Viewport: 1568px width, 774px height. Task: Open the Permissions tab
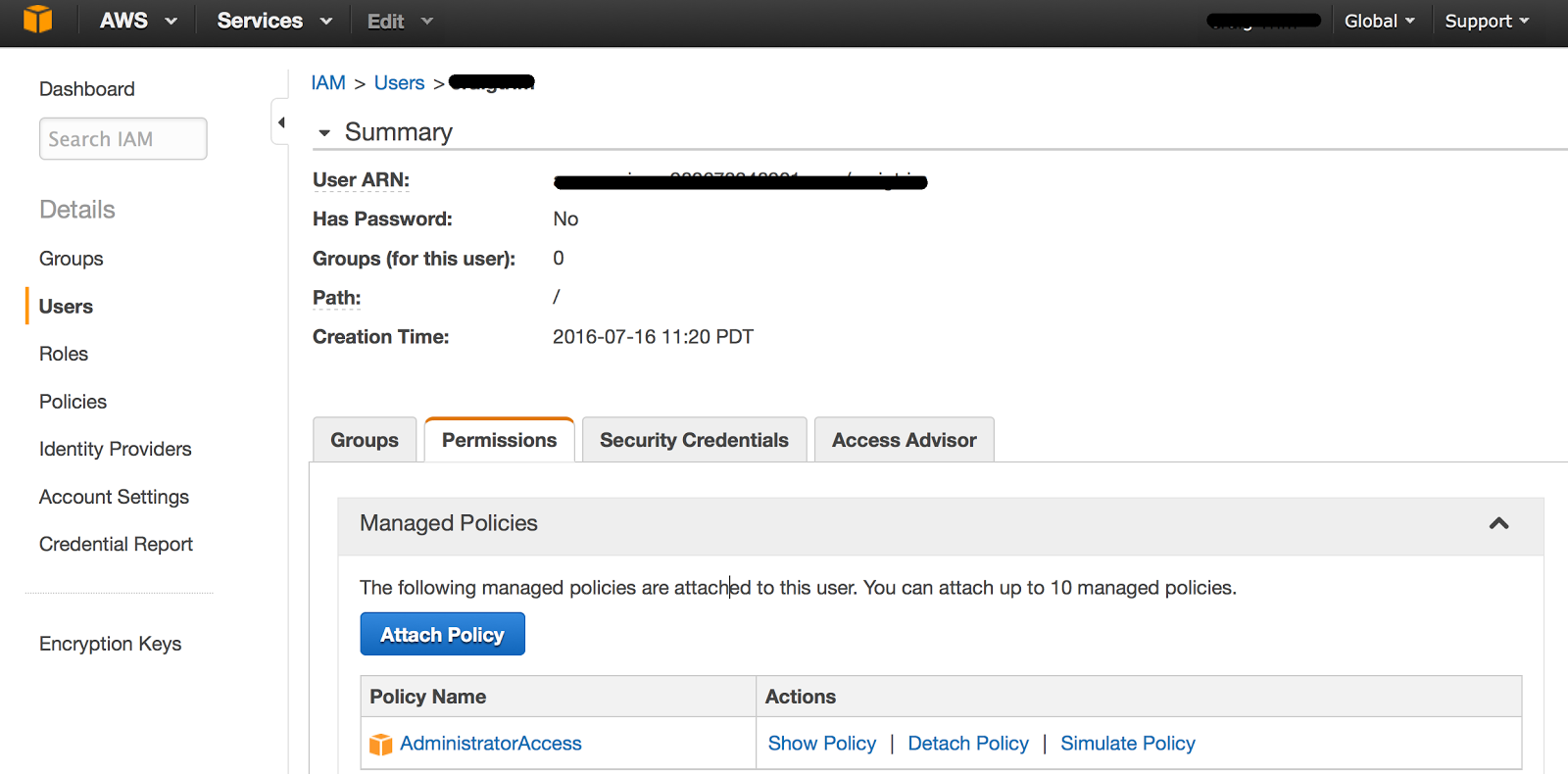499,439
